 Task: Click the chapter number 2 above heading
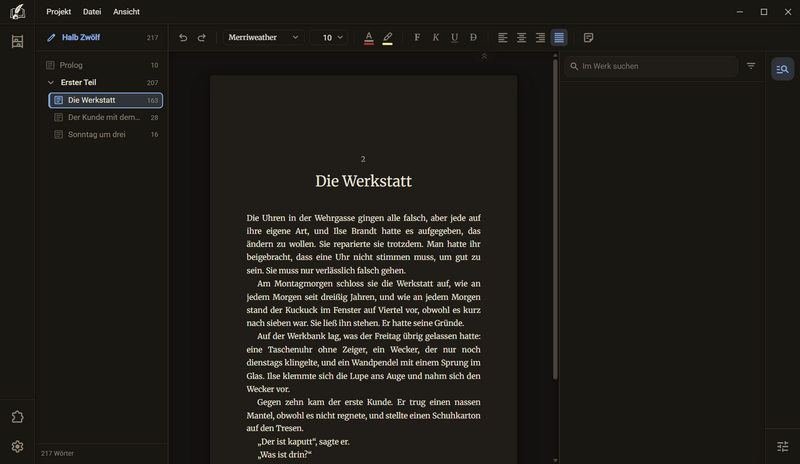[363, 159]
